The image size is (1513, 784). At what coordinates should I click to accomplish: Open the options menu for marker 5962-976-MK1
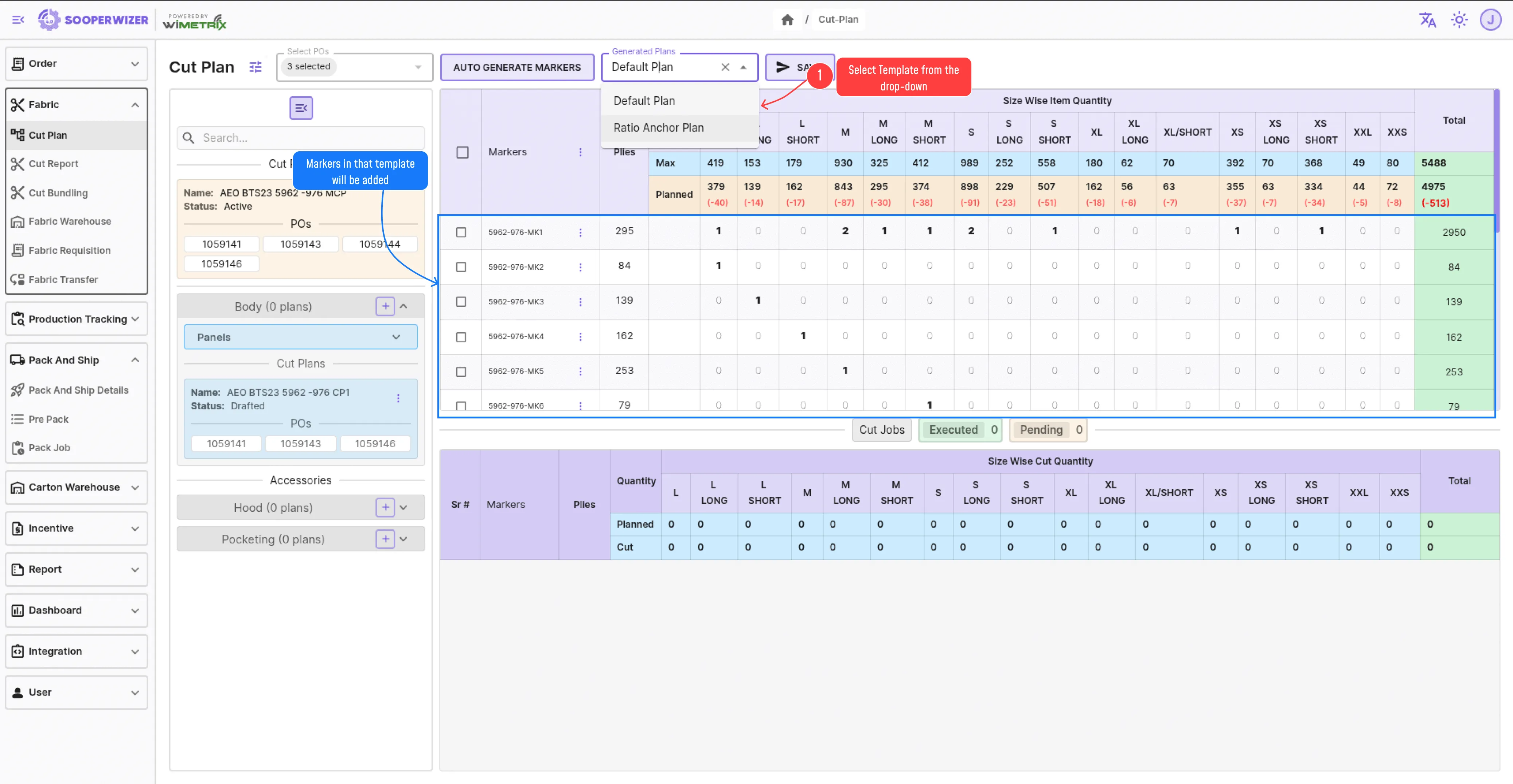(580, 233)
